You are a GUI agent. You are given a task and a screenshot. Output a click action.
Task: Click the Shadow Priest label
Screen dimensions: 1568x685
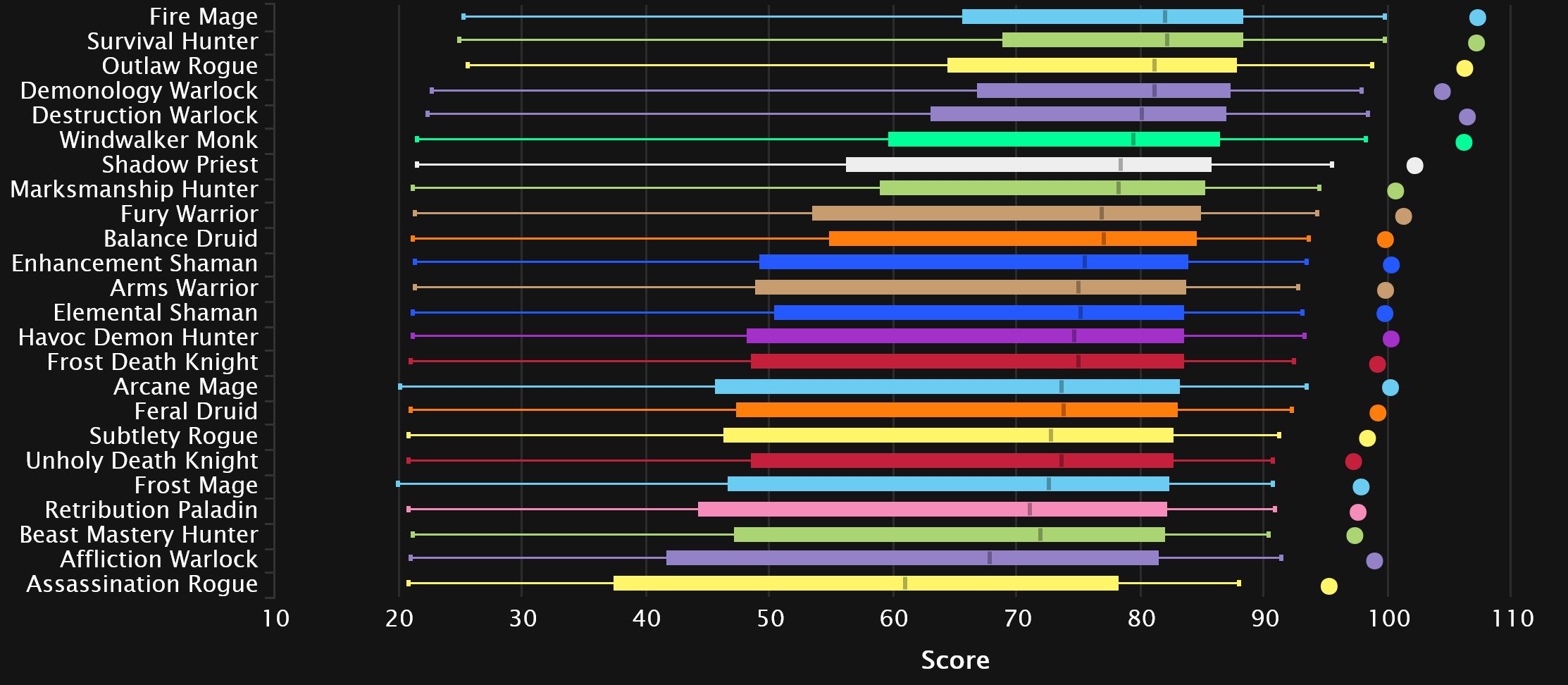point(180,165)
